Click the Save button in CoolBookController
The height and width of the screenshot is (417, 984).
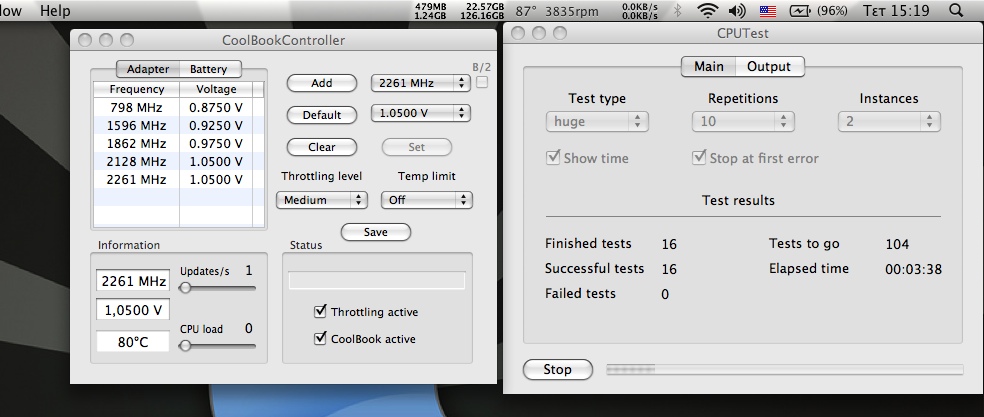coord(375,232)
